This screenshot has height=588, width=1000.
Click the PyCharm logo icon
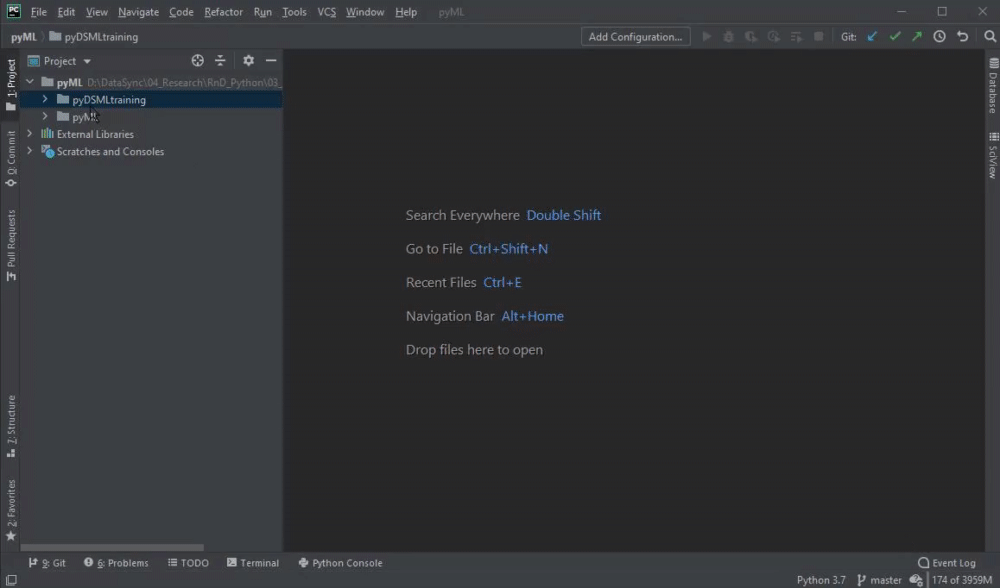tap(13, 11)
